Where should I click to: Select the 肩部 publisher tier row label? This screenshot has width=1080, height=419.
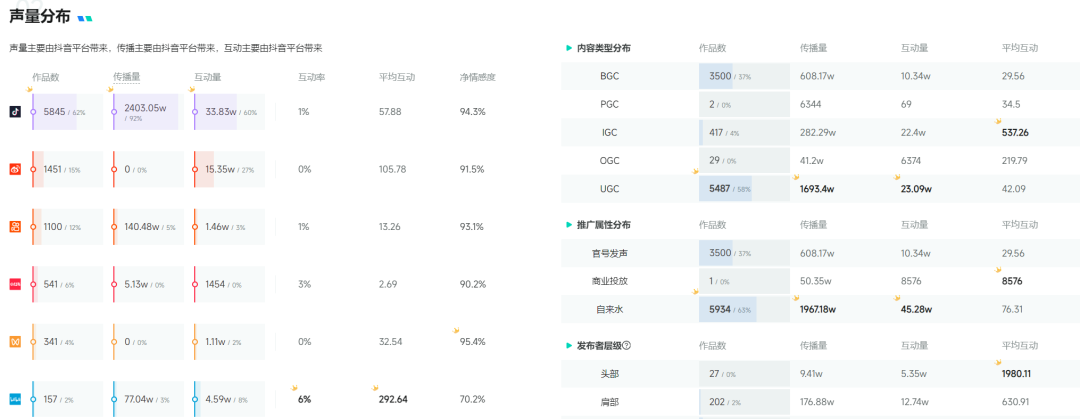pyautogui.click(x=610, y=402)
